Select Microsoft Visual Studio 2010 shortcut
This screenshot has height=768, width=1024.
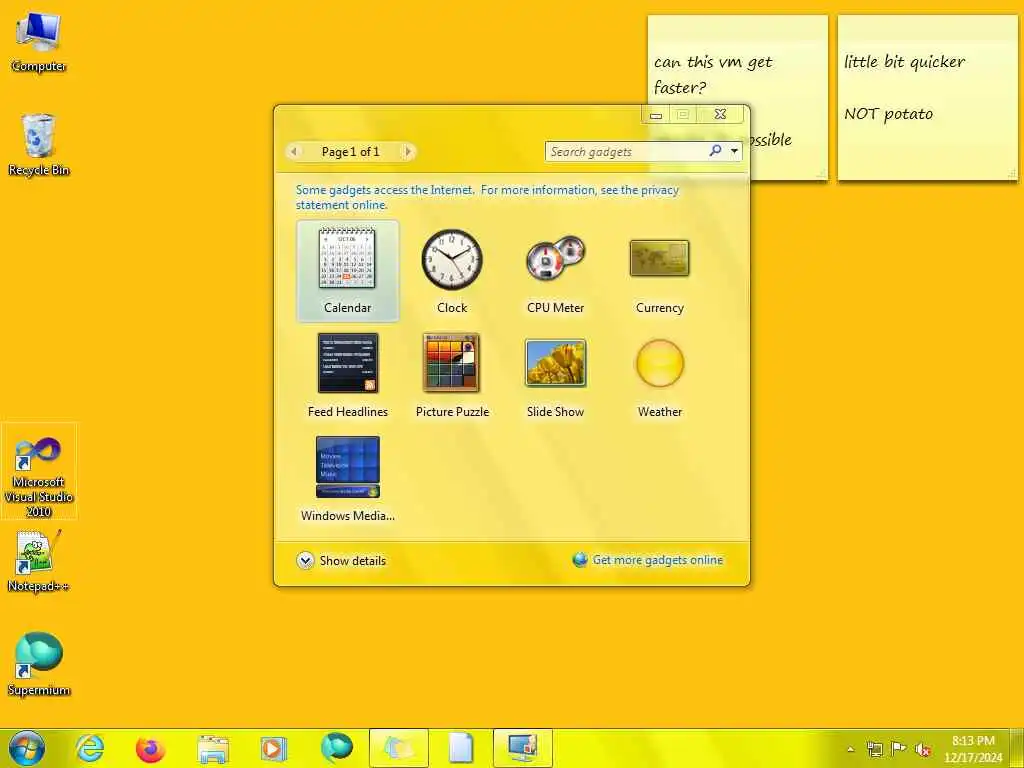coord(39,472)
